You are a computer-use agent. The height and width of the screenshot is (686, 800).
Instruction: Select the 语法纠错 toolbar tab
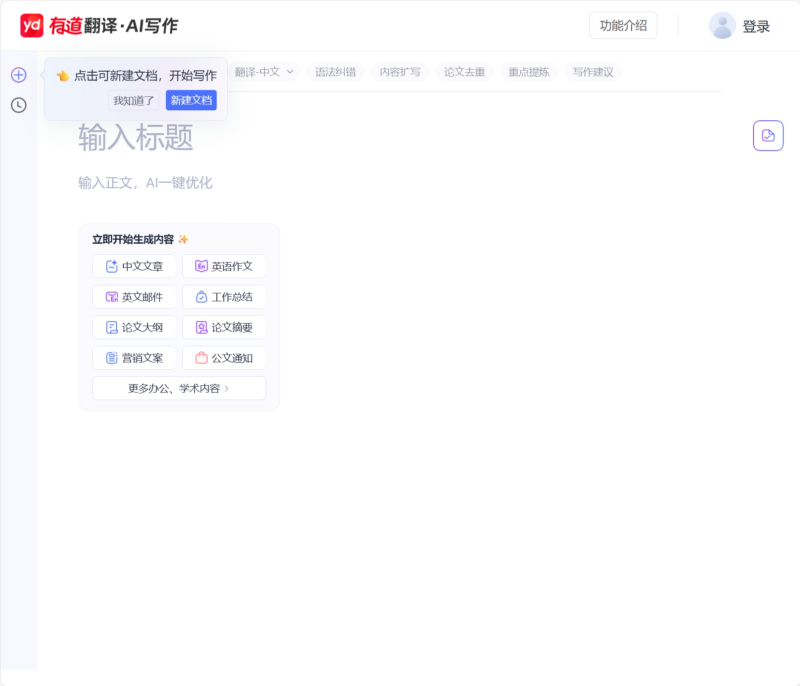pyautogui.click(x=335, y=72)
